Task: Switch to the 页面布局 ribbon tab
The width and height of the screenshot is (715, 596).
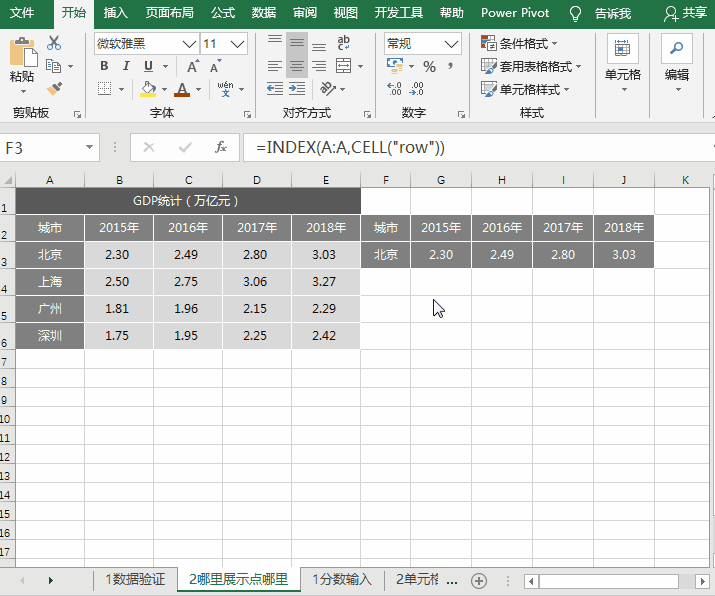Action: 170,13
